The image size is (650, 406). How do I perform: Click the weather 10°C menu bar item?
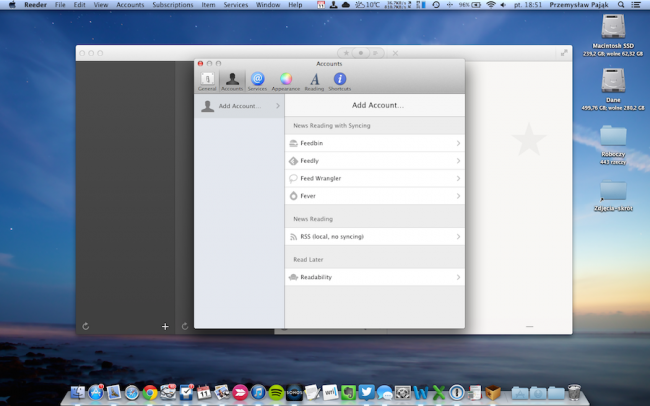tap(367, 5)
